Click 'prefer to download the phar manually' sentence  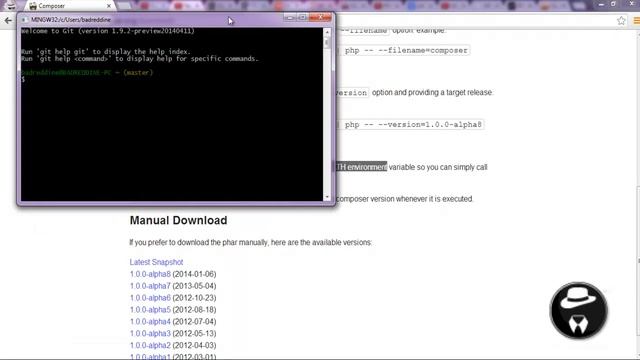(250, 242)
